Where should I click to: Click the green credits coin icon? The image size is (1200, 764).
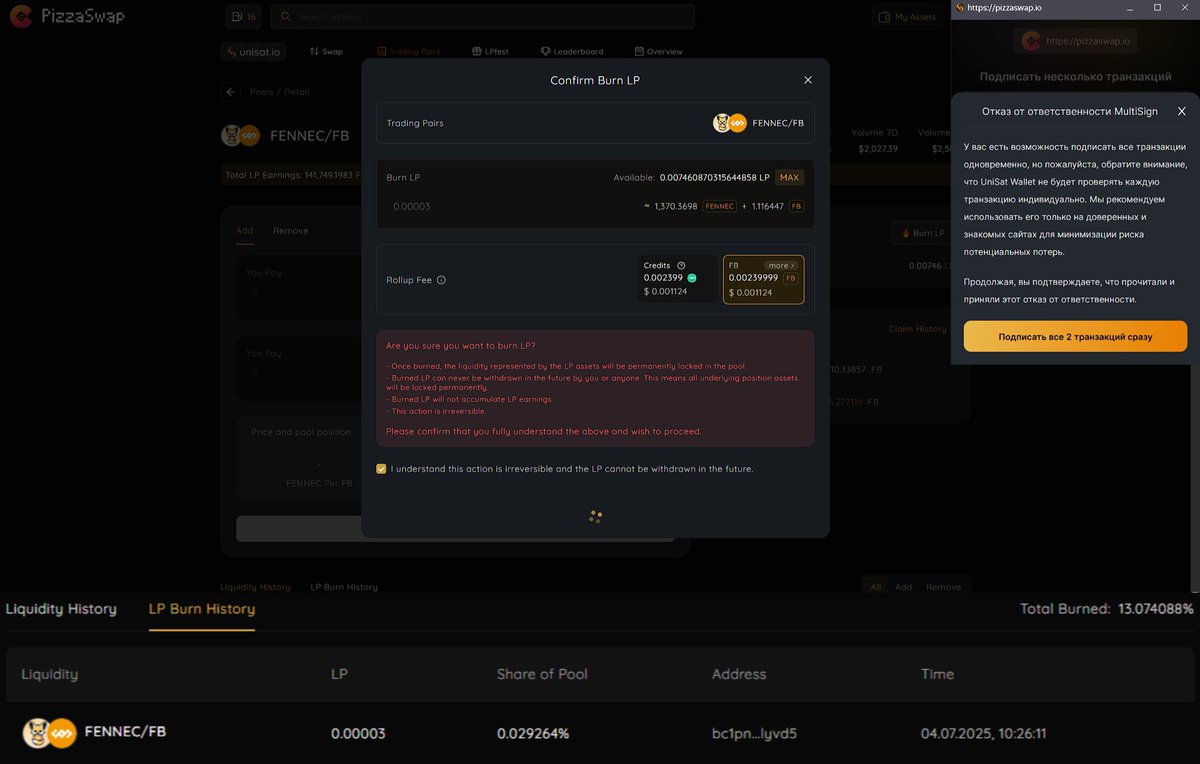click(x=691, y=278)
